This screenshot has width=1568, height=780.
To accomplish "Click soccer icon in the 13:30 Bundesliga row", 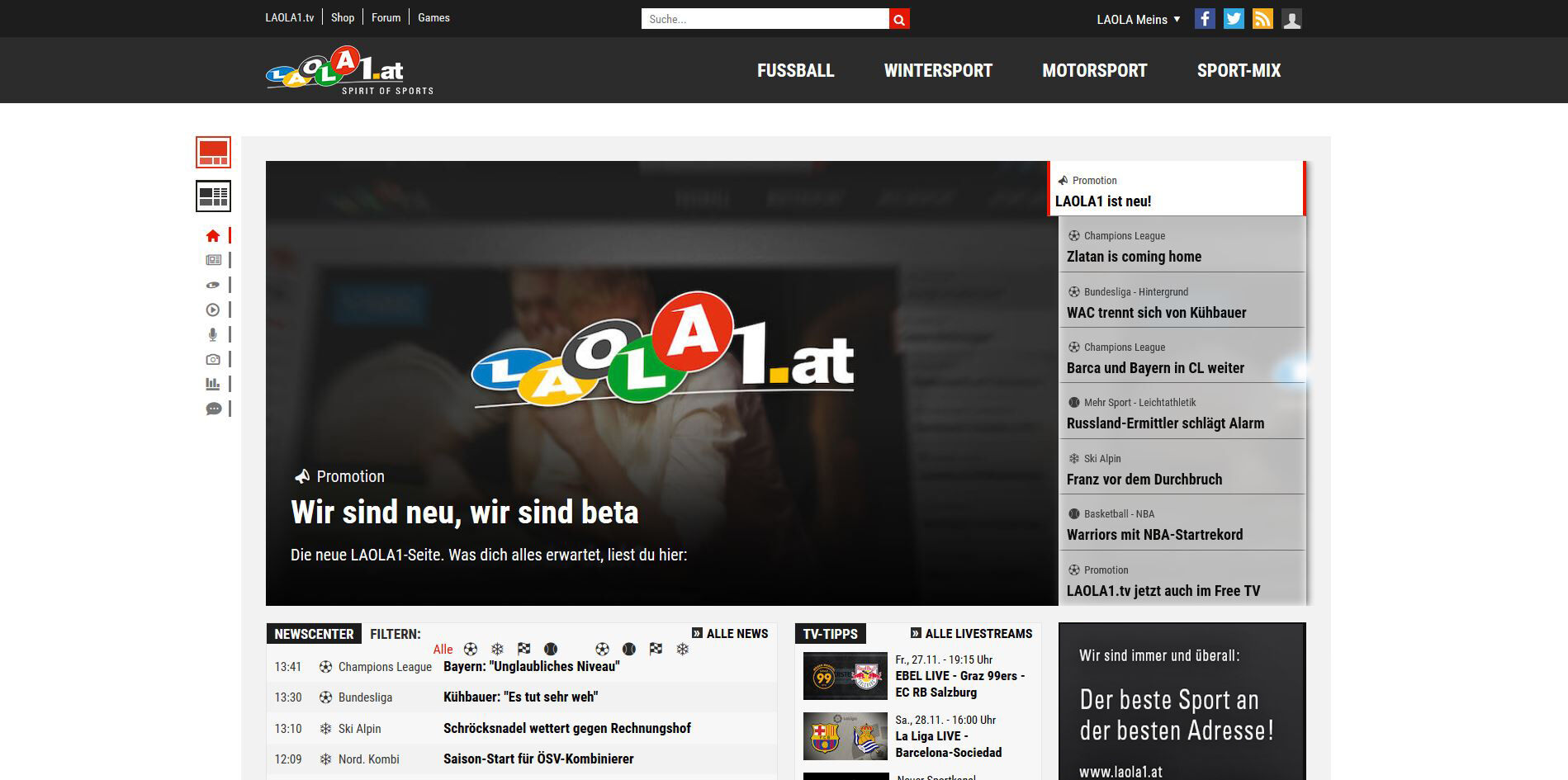I will coord(325,697).
